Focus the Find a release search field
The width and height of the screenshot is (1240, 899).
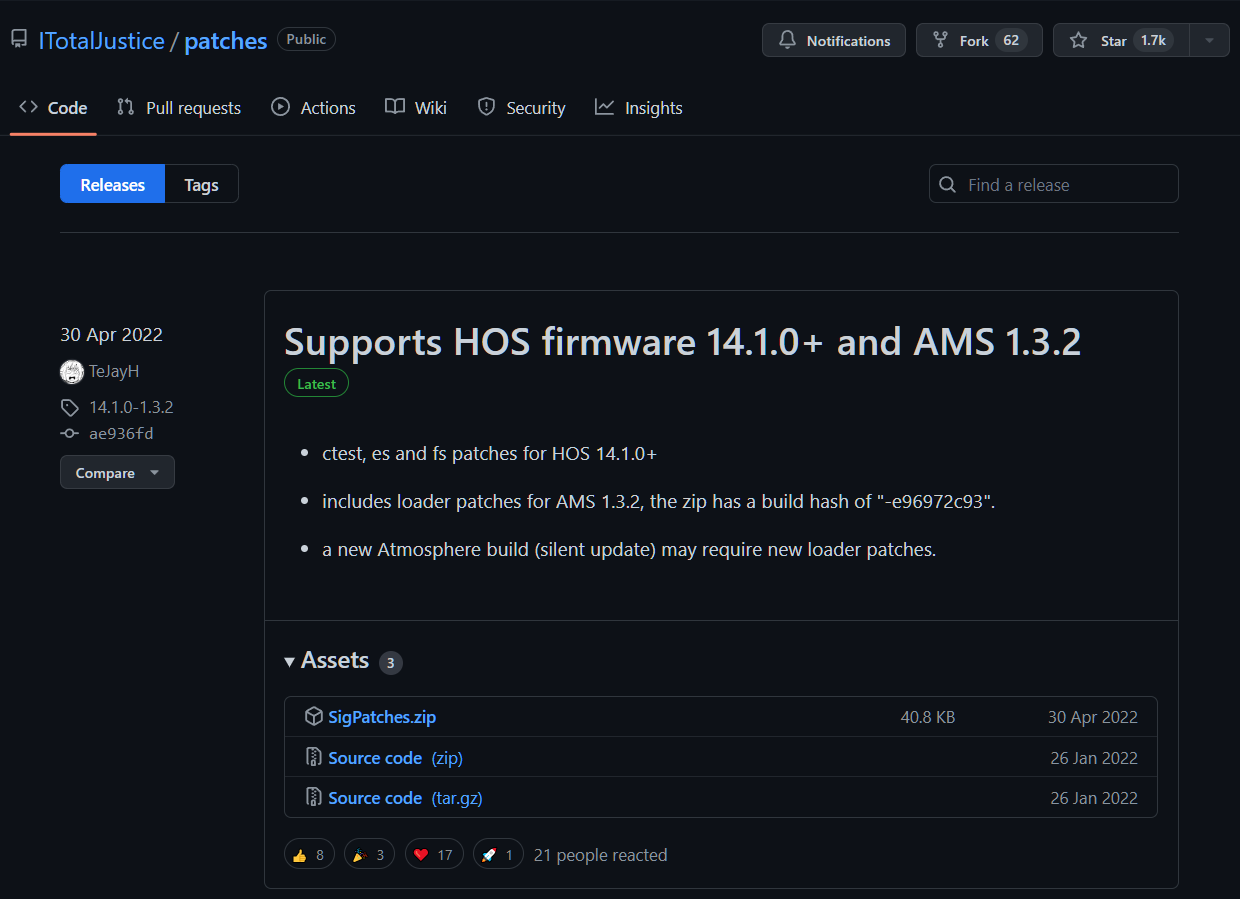(1054, 184)
